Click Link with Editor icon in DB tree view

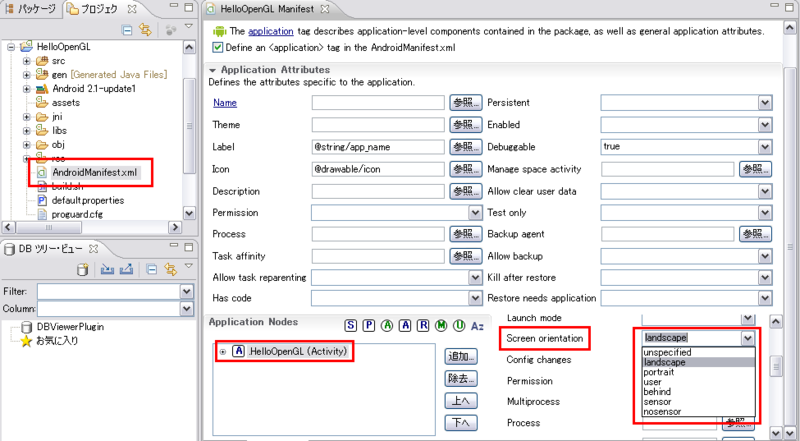pos(170,270)
